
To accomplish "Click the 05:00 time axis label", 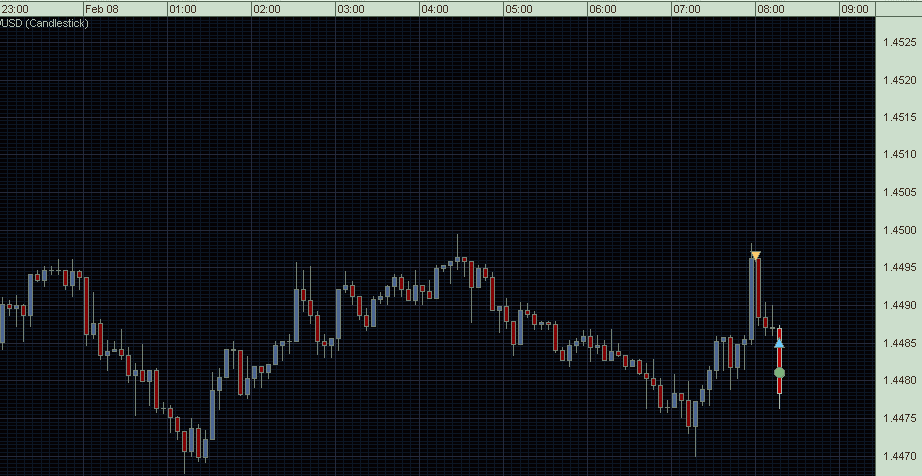I will point(519,9).
